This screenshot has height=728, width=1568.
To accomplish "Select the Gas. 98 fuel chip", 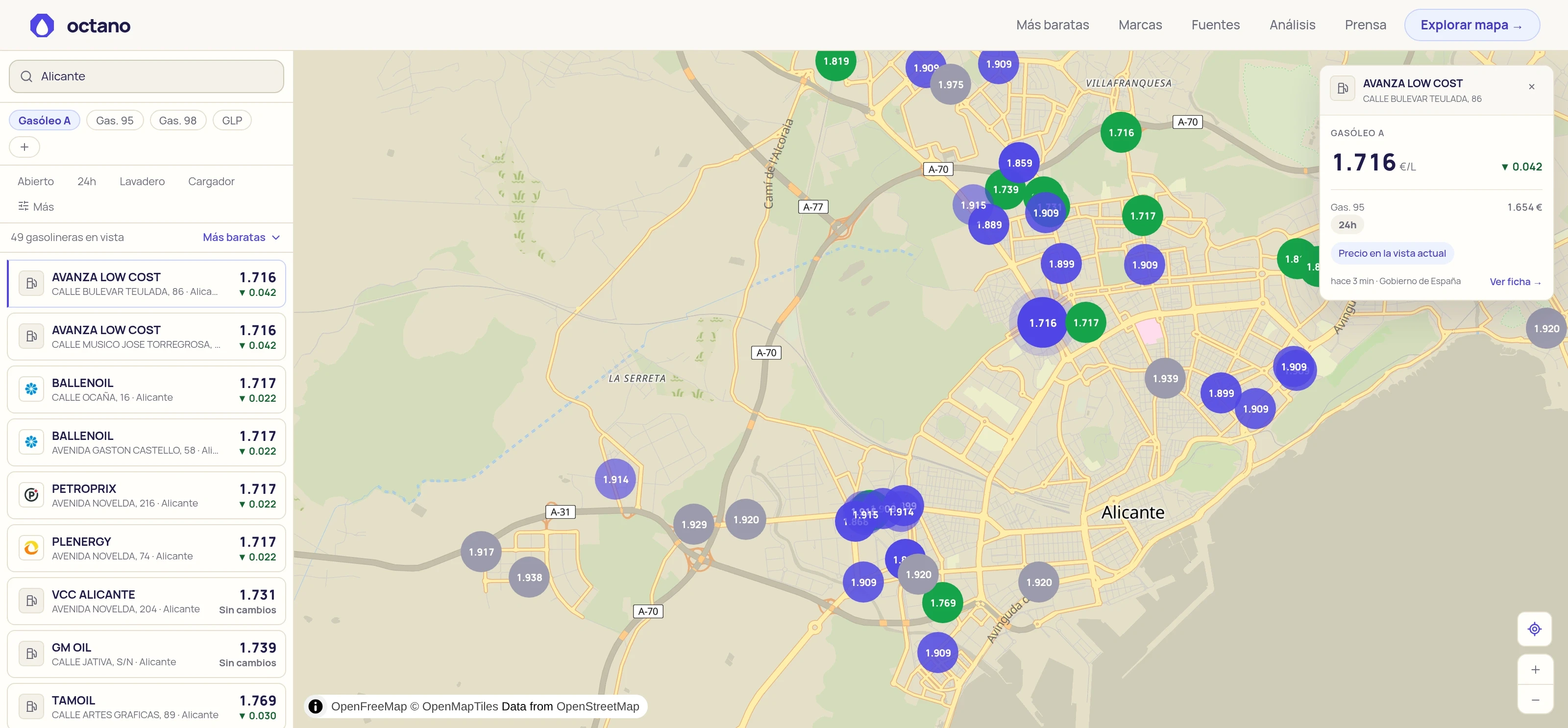I will point(178,120).
